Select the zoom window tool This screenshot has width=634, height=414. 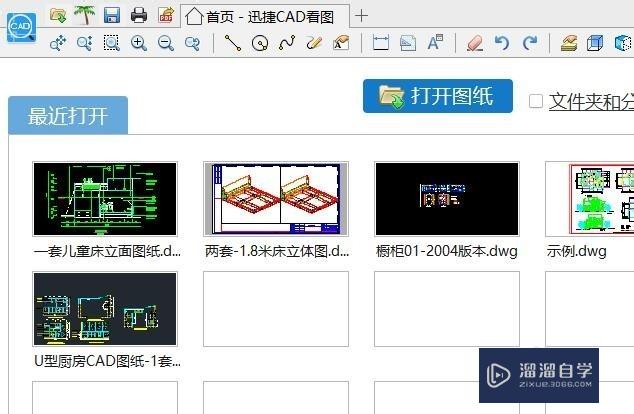112,43
